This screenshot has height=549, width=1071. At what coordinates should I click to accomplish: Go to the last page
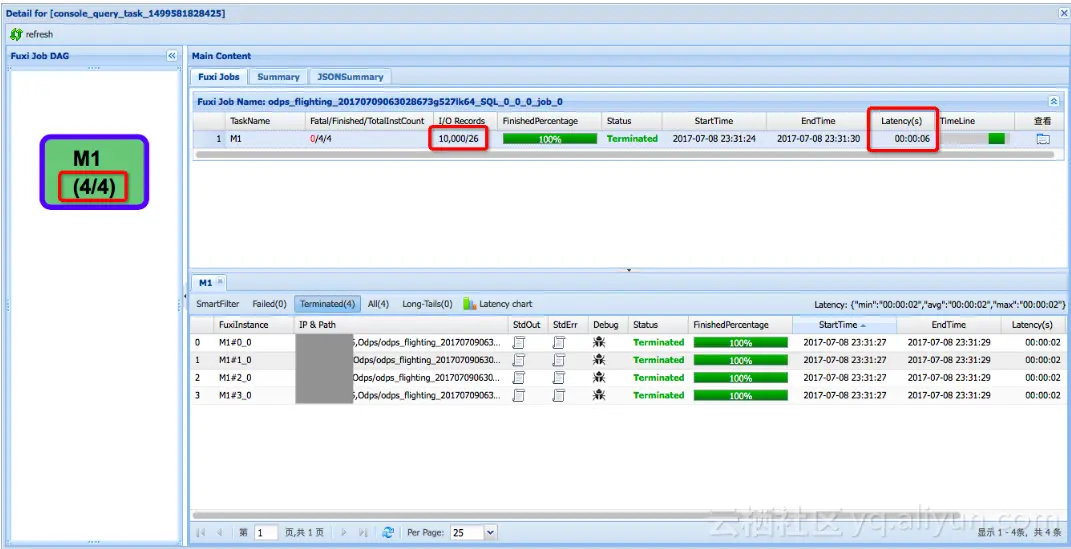point(363,533)
